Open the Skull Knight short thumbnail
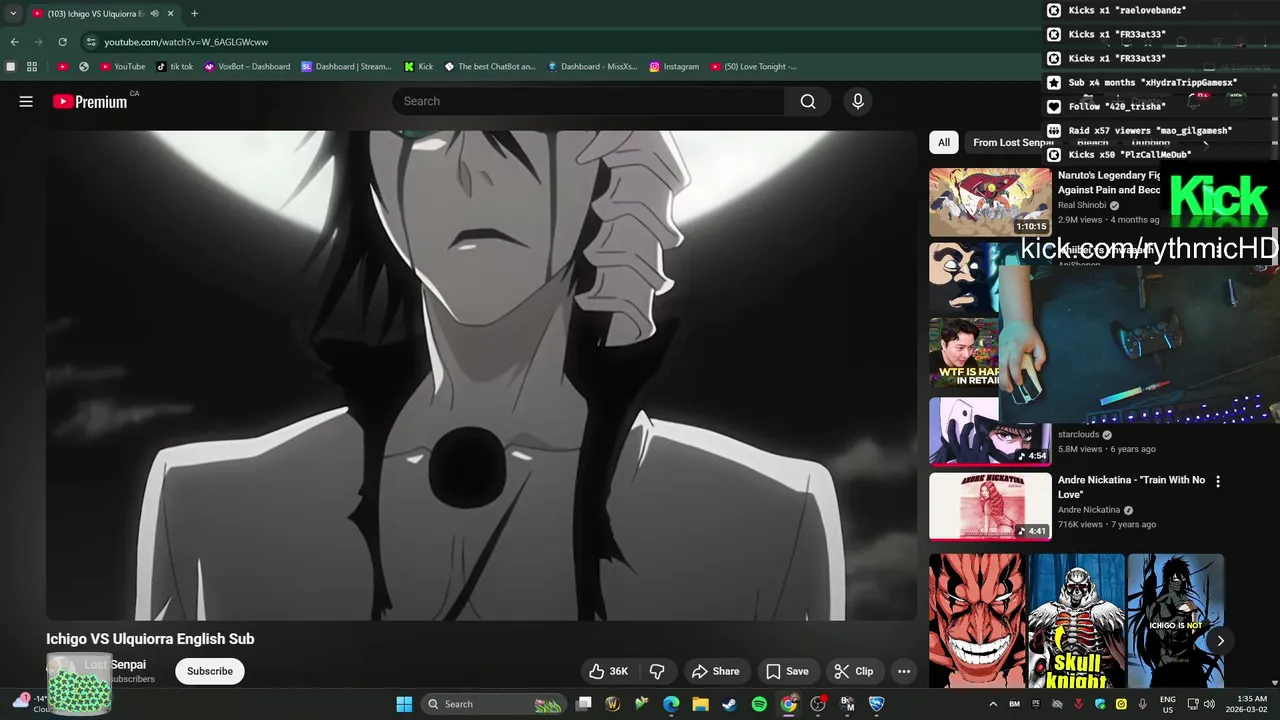Image resolution: width=1280 pixels, height=720 pixels. (1077, 621)
